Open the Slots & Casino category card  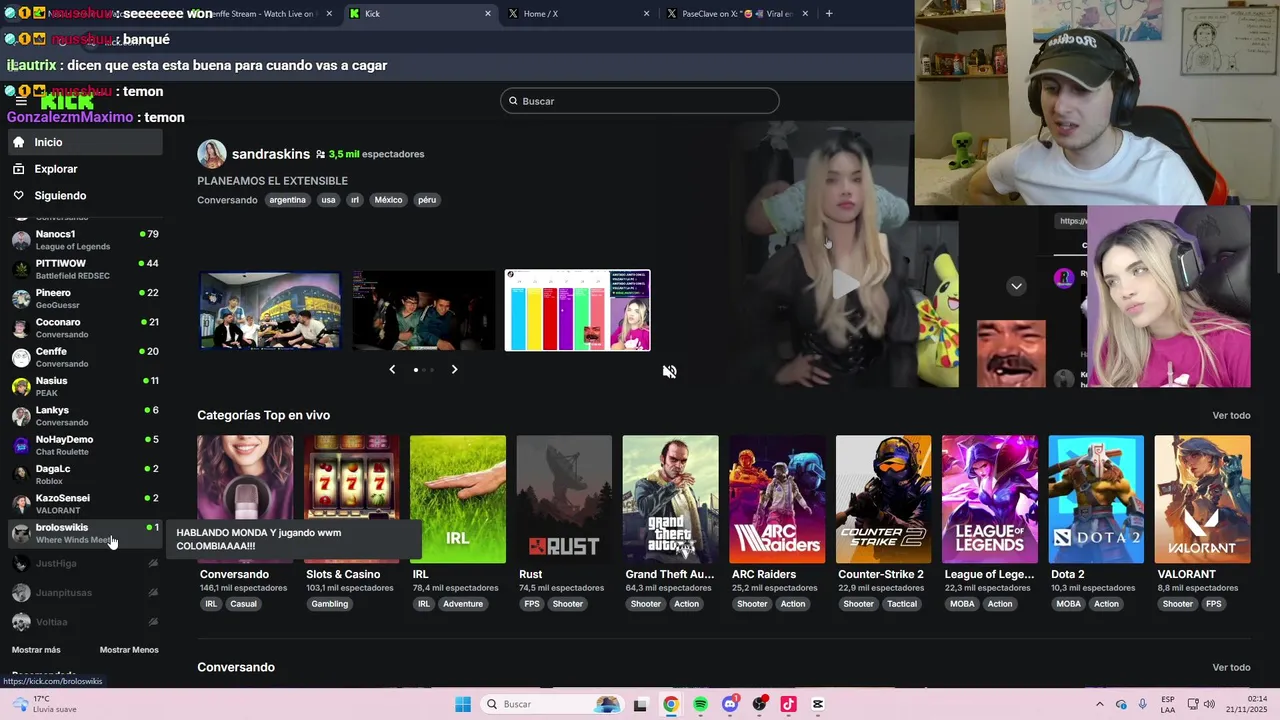(351, 499)
